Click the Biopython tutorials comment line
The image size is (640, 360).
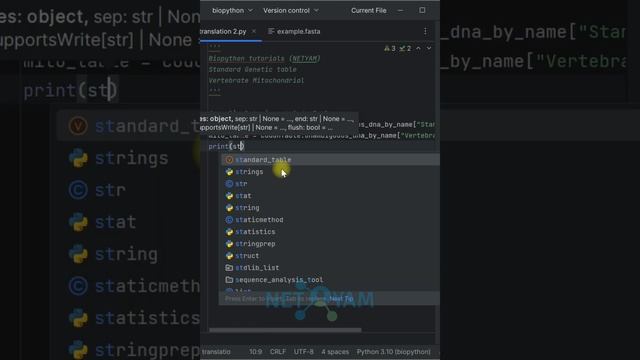click(x=264, y=59)
